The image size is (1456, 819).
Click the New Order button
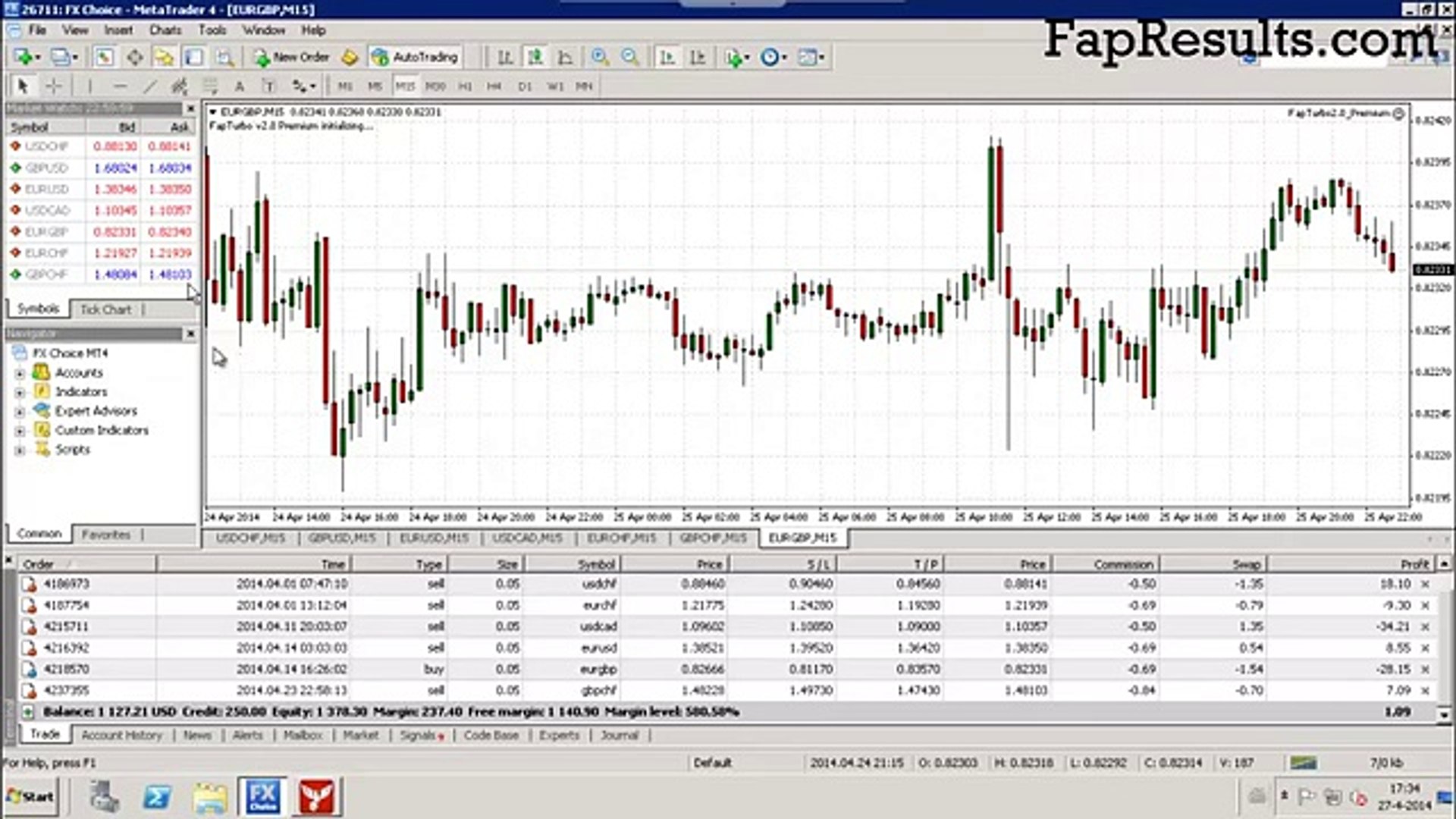[292, 57]
